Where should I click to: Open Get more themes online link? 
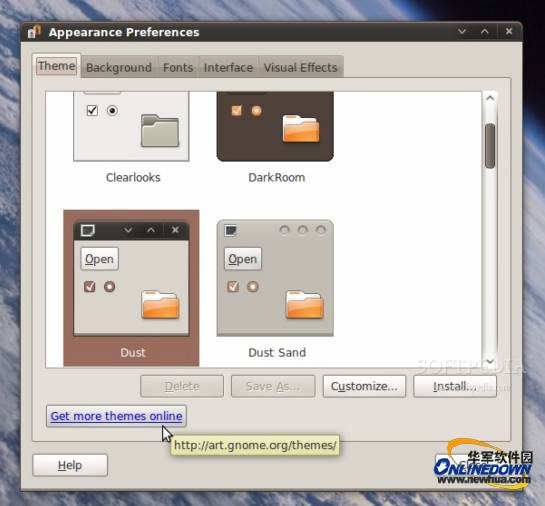tap(116, 416)
